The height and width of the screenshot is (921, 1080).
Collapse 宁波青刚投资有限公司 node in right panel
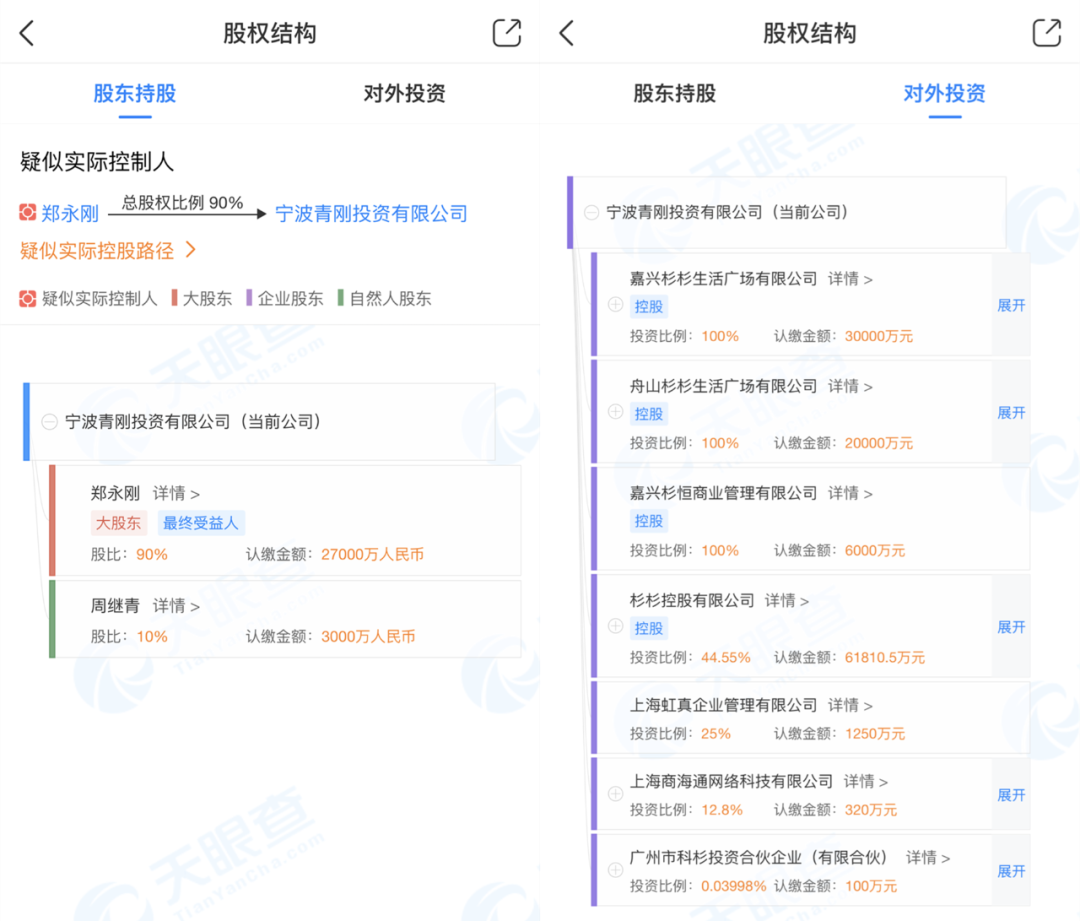591,212
